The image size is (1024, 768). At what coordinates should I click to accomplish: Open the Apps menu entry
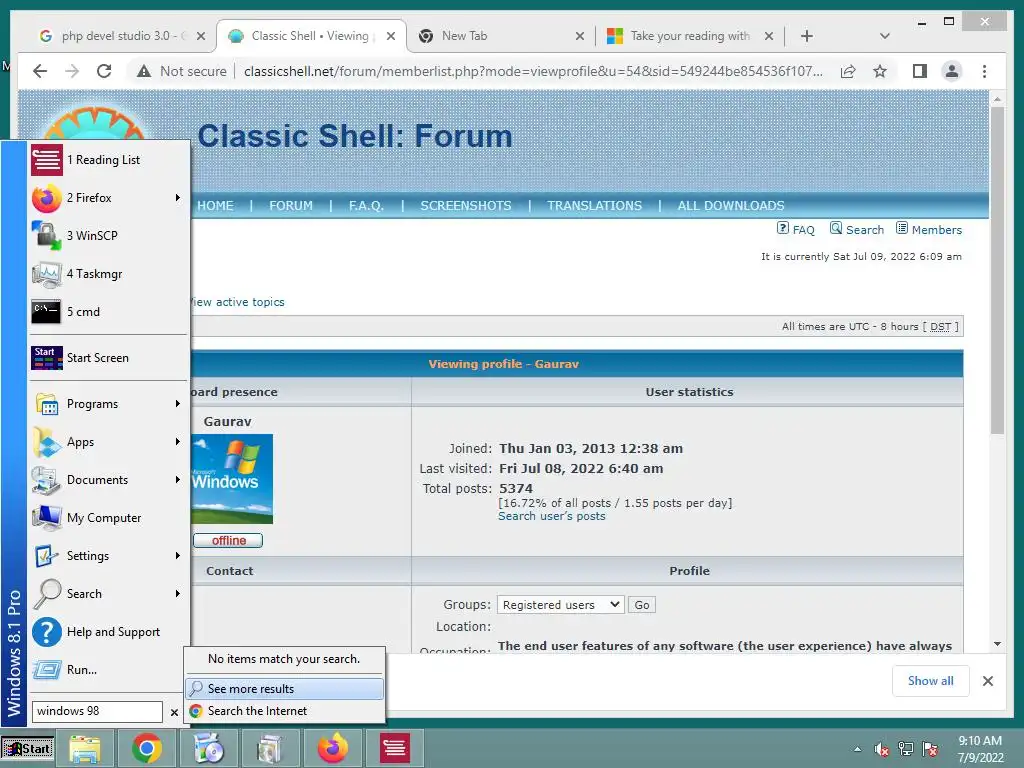pyautogui.click(x=108, y=442)
